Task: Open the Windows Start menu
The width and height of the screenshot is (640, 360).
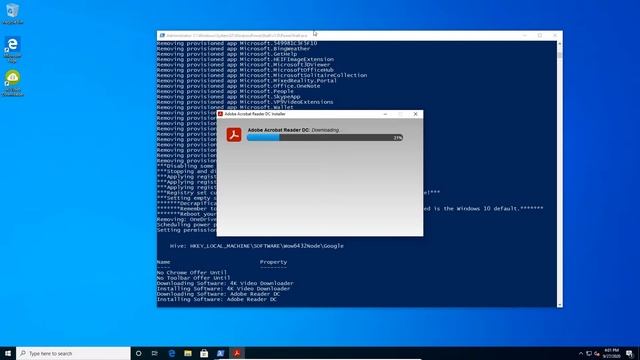Action: click(x=8, y=353)
